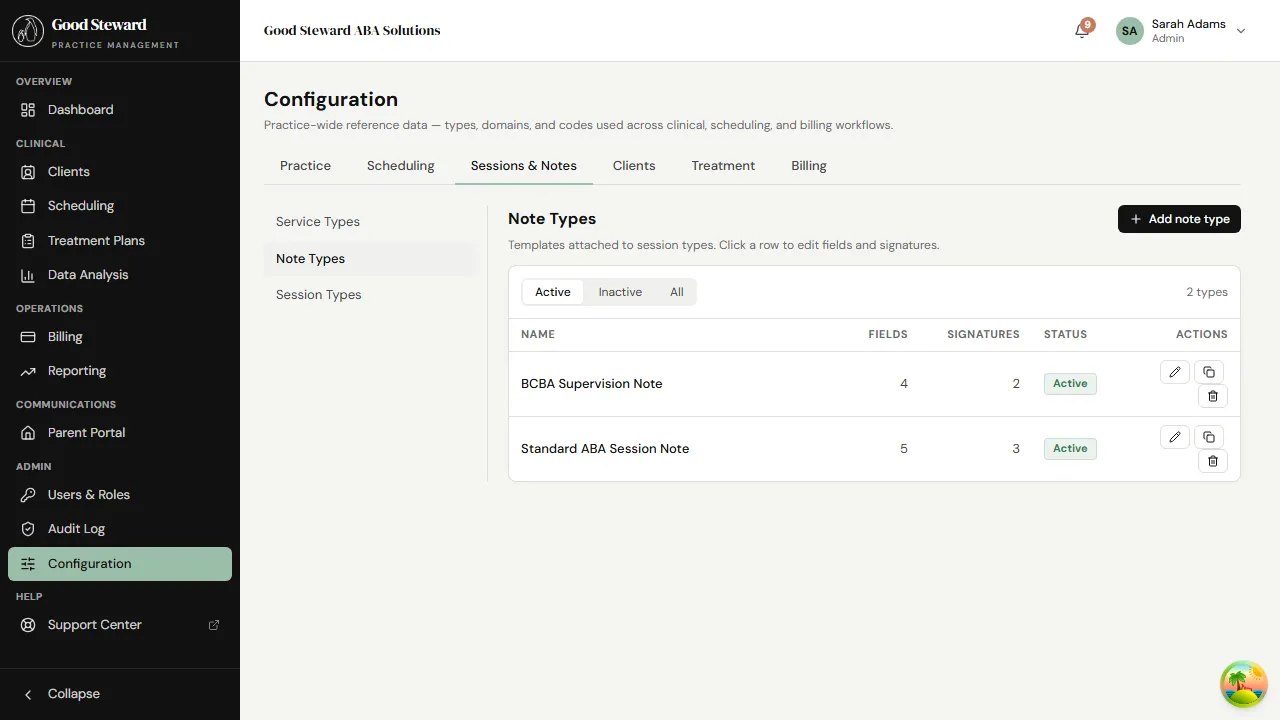
Task: Open the notifications bell with 9 alerts
Action: click(1080, 31)
